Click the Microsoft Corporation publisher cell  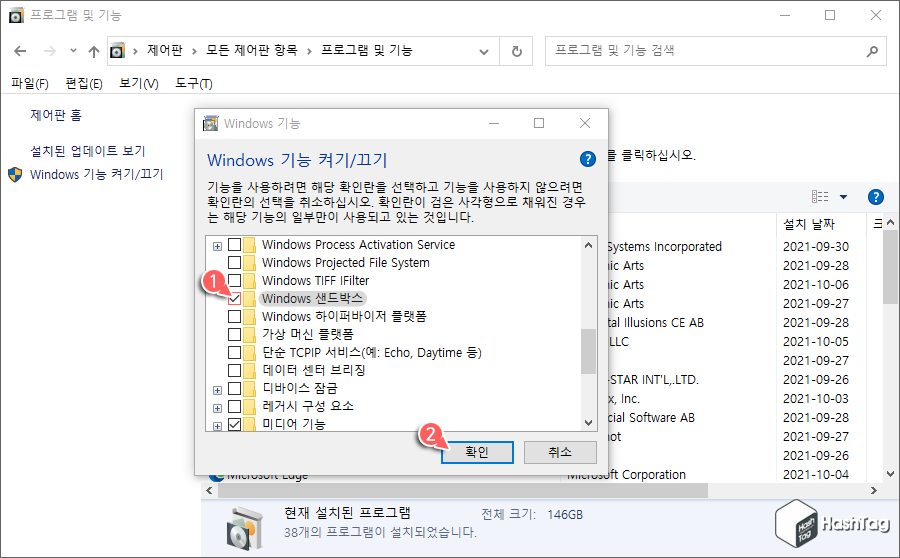pyautogui.click(x=626, y=476)
